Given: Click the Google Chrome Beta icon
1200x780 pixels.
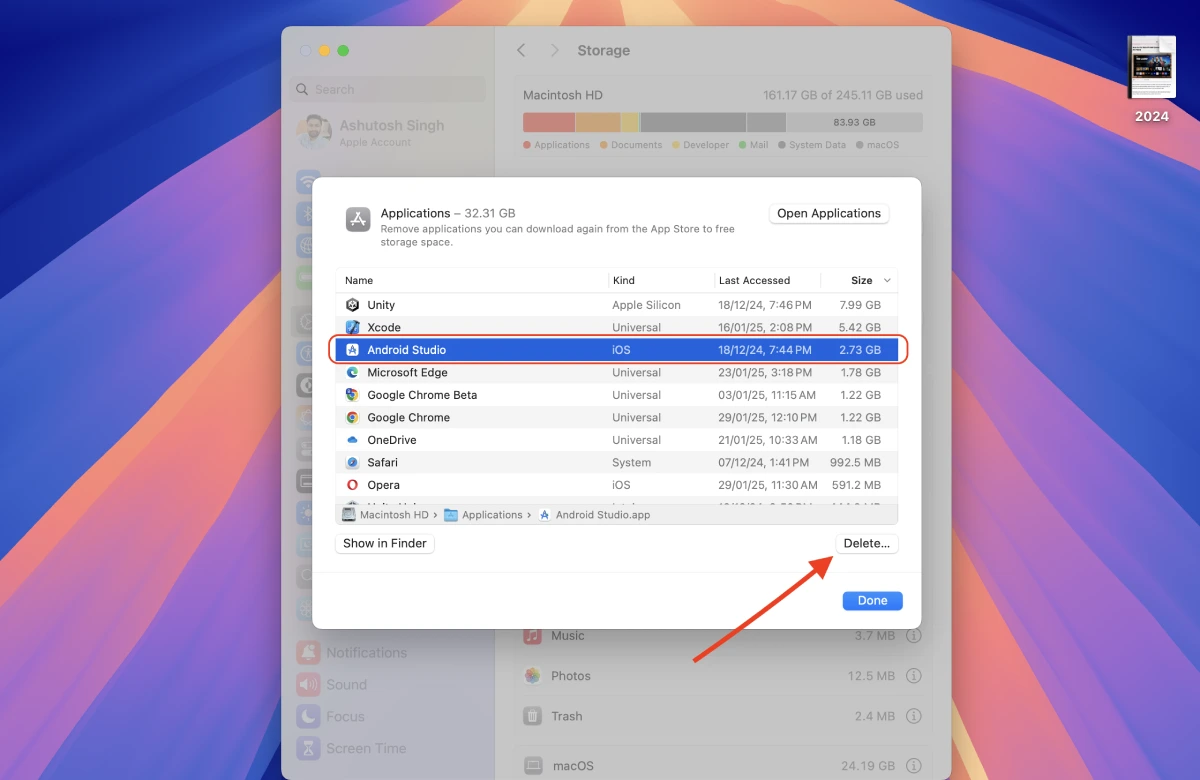Looking at the screenshot, I should coord(352,395).
